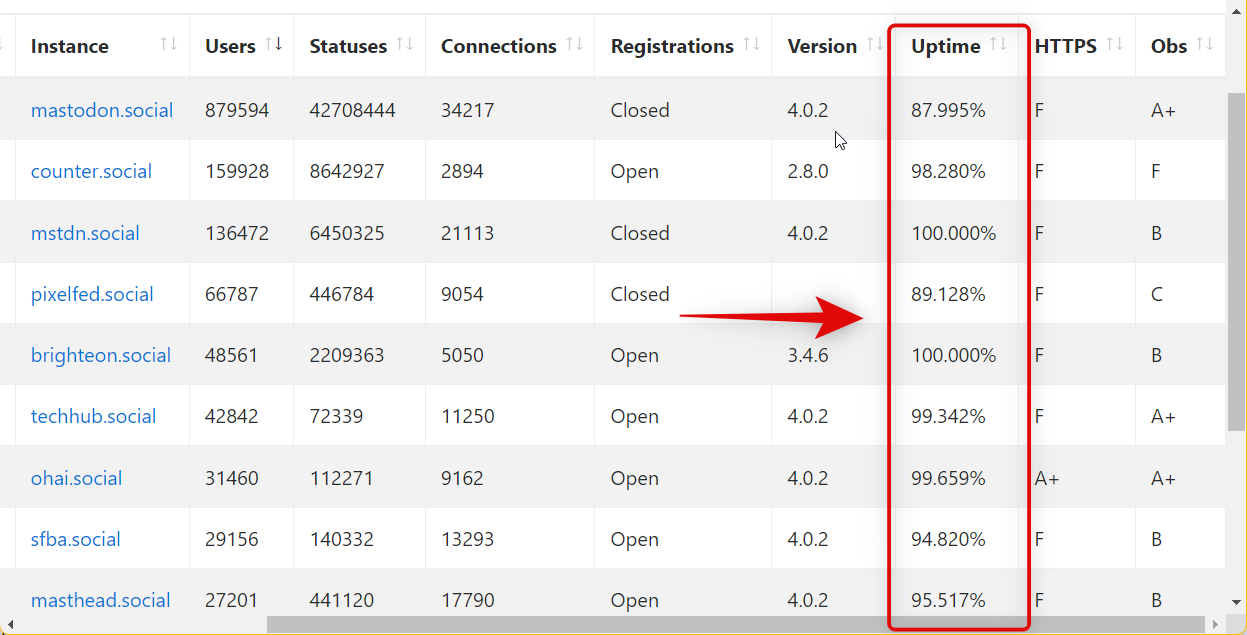The width and height of the screenshot is (1247, 635).
Task: Open the counter.social instance link
Action: [x=91, y=171]
